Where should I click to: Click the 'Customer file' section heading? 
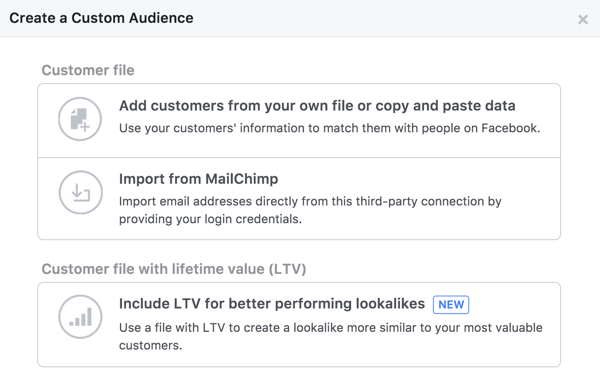(88, 70)
